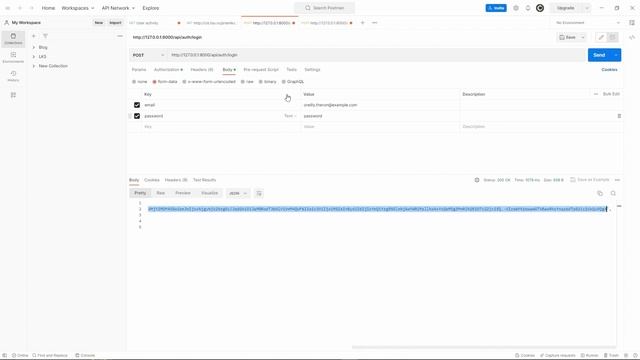Open the API Network dropdown menu
This screenshot has height=360, width=640.
point(118,8)
